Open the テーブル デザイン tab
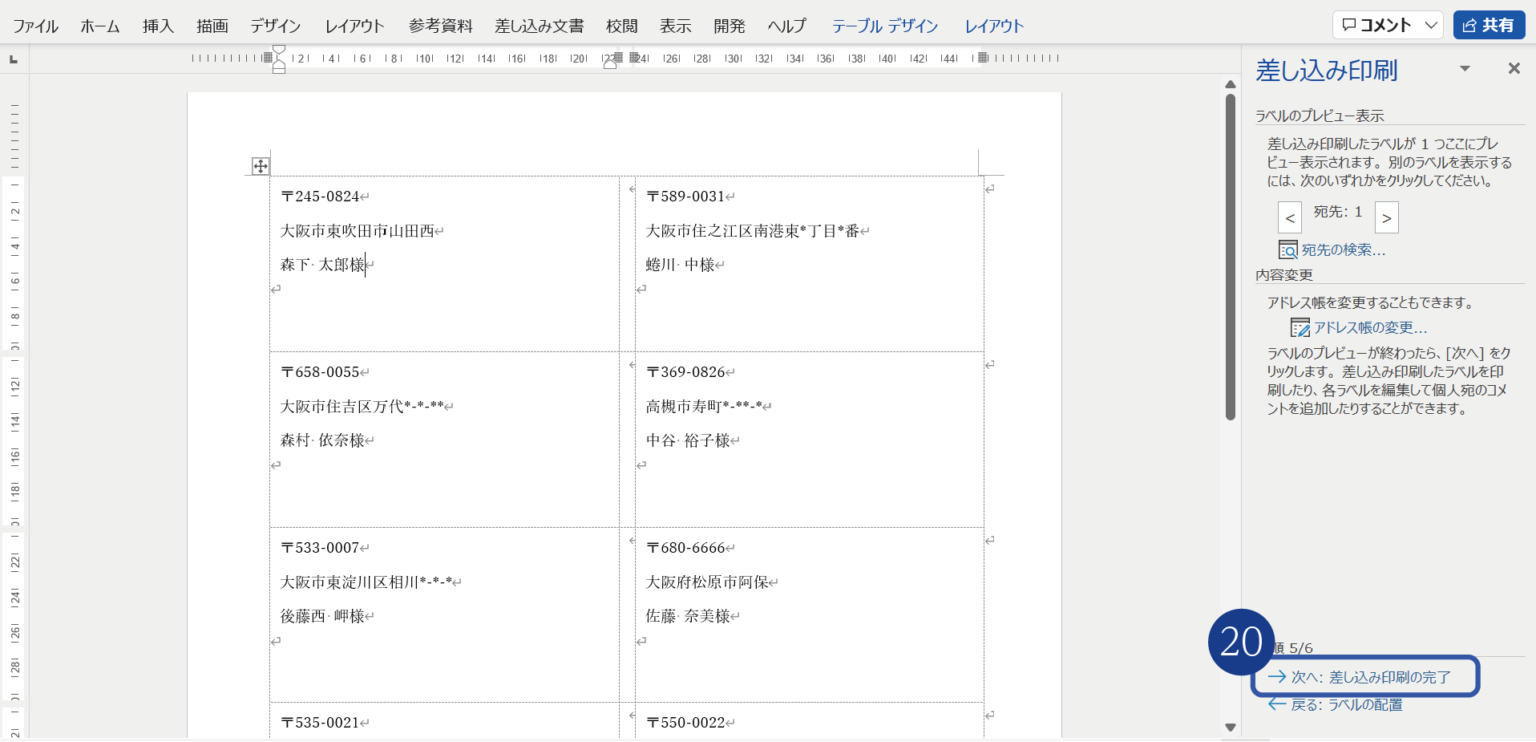Image resolution: width=1536 pixels, height=742 pixels. (885, 26)
